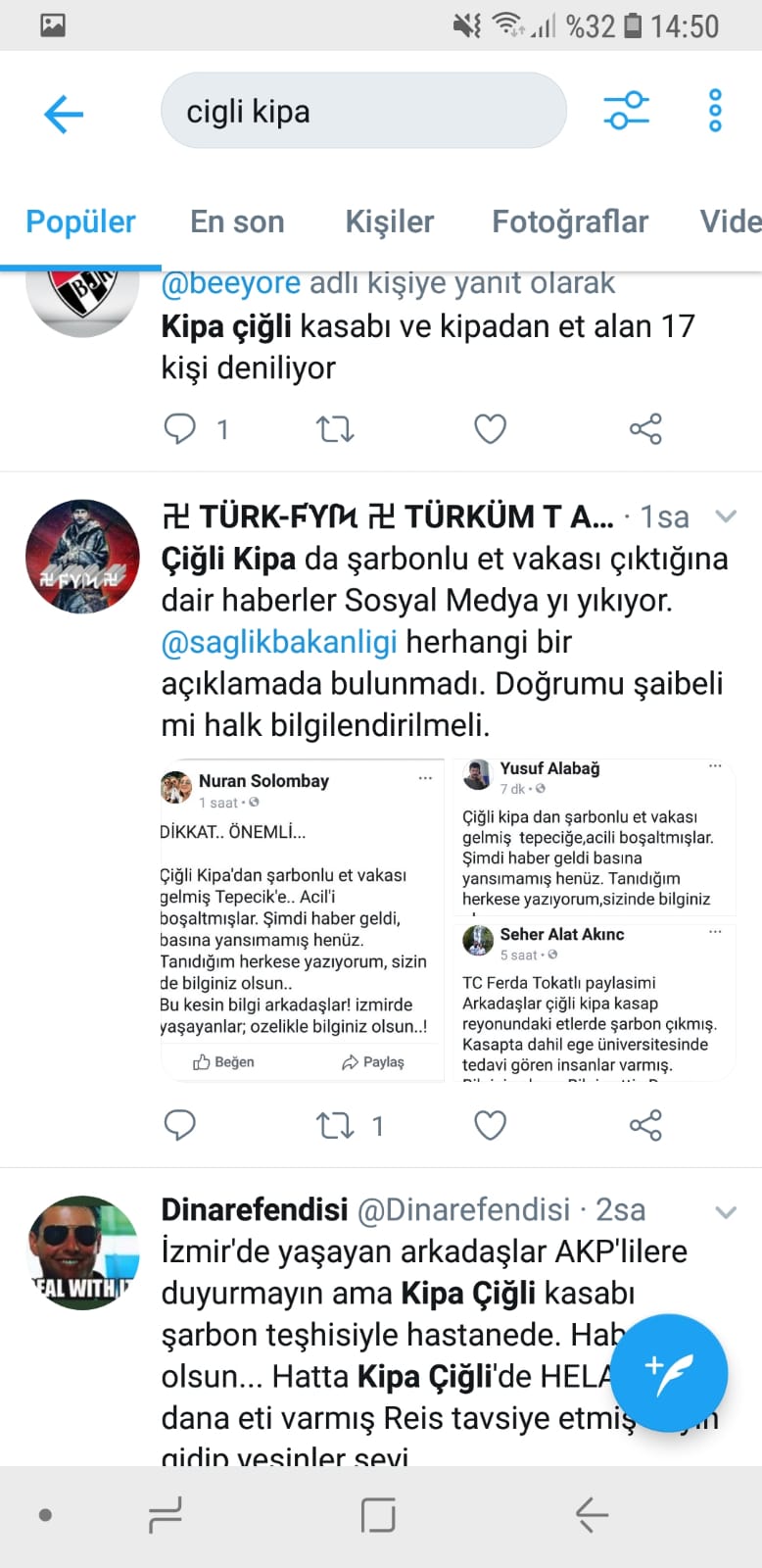The width and height of the screenshot is (762, 1568).
Task: Like the Kipa çiğli kasabı tweet
Action: pos(490,428)
